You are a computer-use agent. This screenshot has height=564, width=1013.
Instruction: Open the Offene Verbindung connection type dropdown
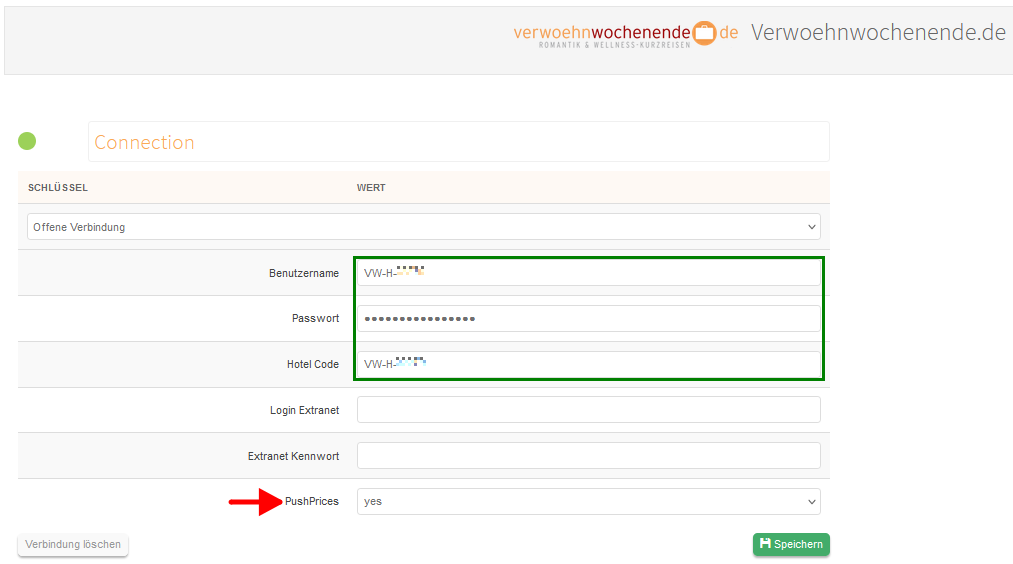pyautogui.click(x=424, y=227)
